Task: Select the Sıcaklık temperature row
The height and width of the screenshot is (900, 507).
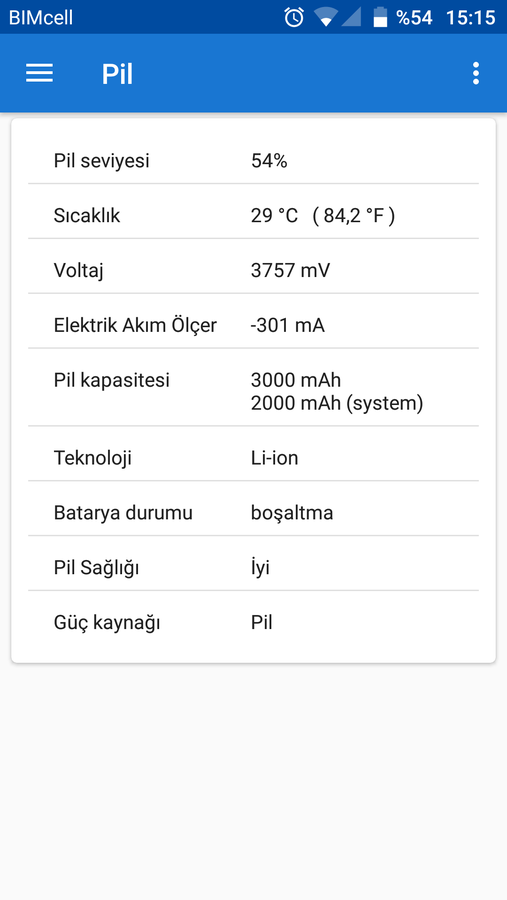Action: pyautogui.click(x=253, y=216)
